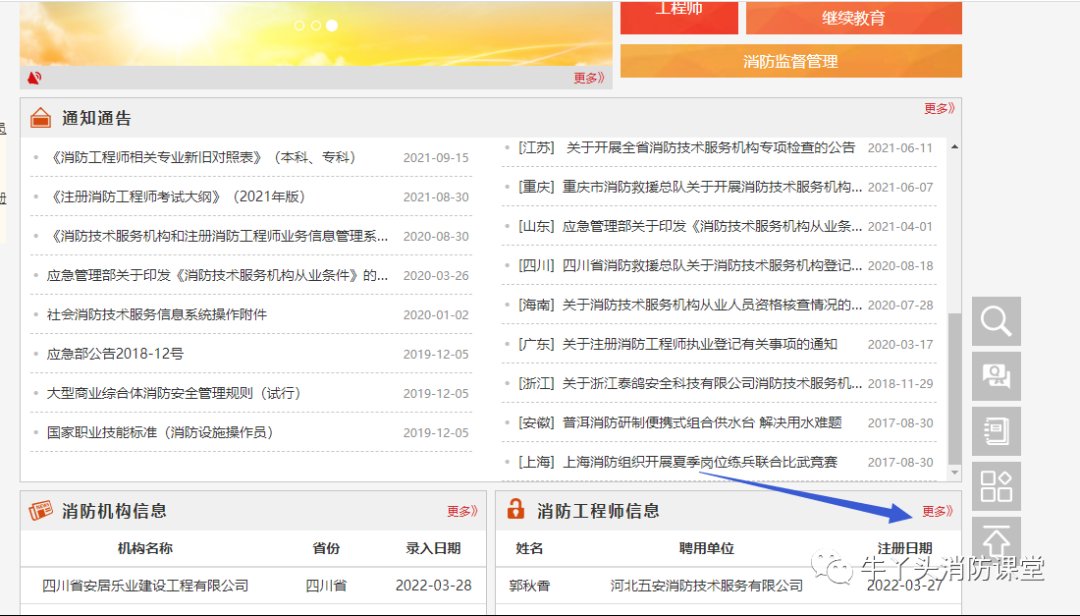Click scroll-down arrow of regional notices list
The height and width of the screenshot is (616, 1080).
coord(955,472)
